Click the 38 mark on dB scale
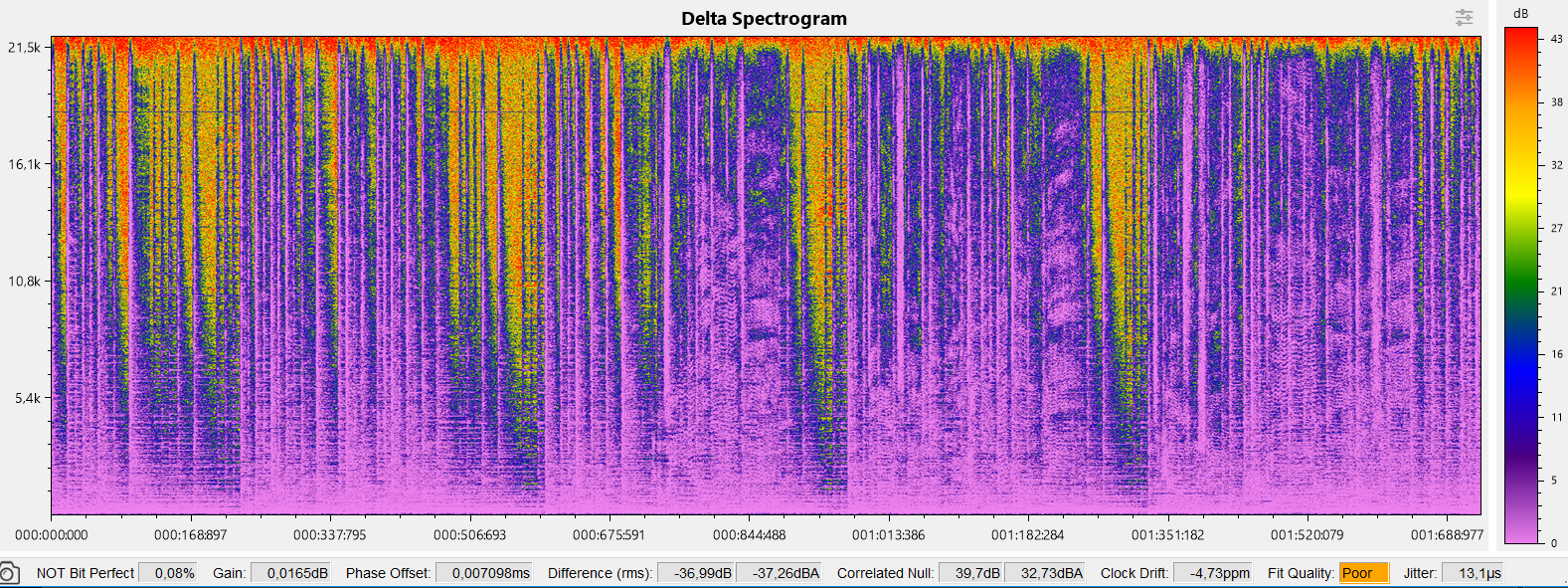 click(x=1557, y=101)
